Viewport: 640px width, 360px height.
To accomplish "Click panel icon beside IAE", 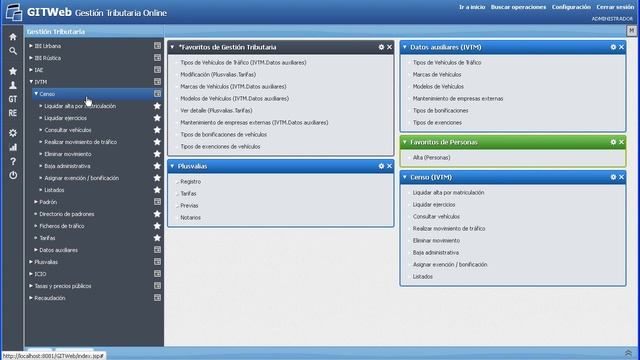I will pyautogui.click(x=157, y=70).
